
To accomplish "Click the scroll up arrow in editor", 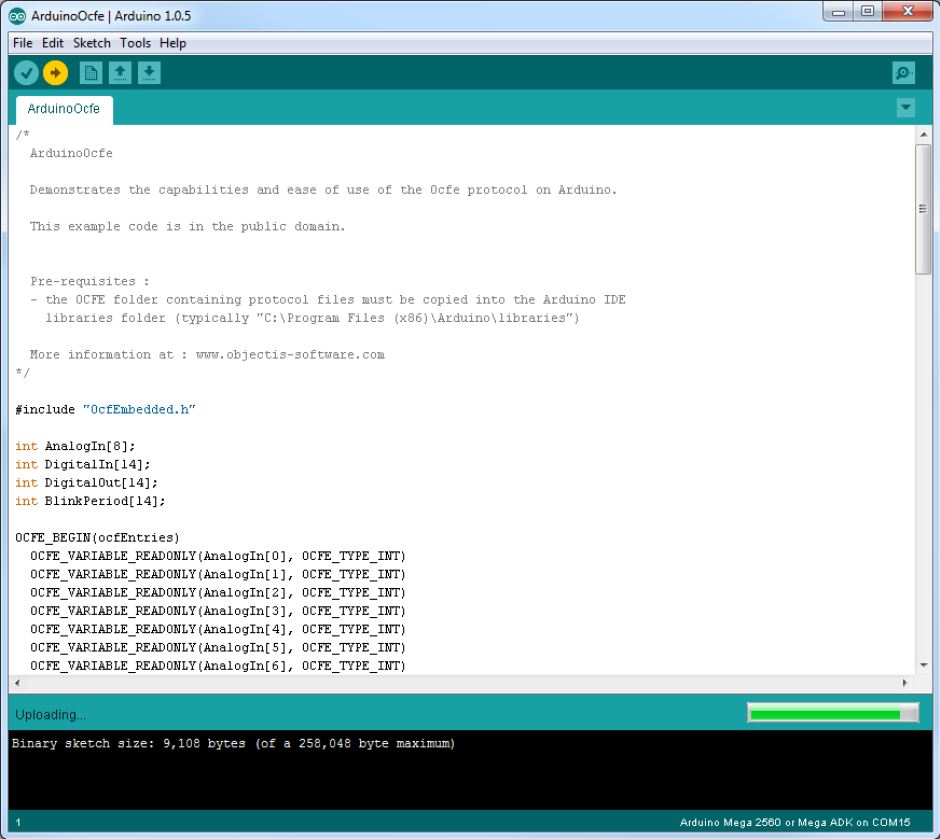I will pos(923,134).
